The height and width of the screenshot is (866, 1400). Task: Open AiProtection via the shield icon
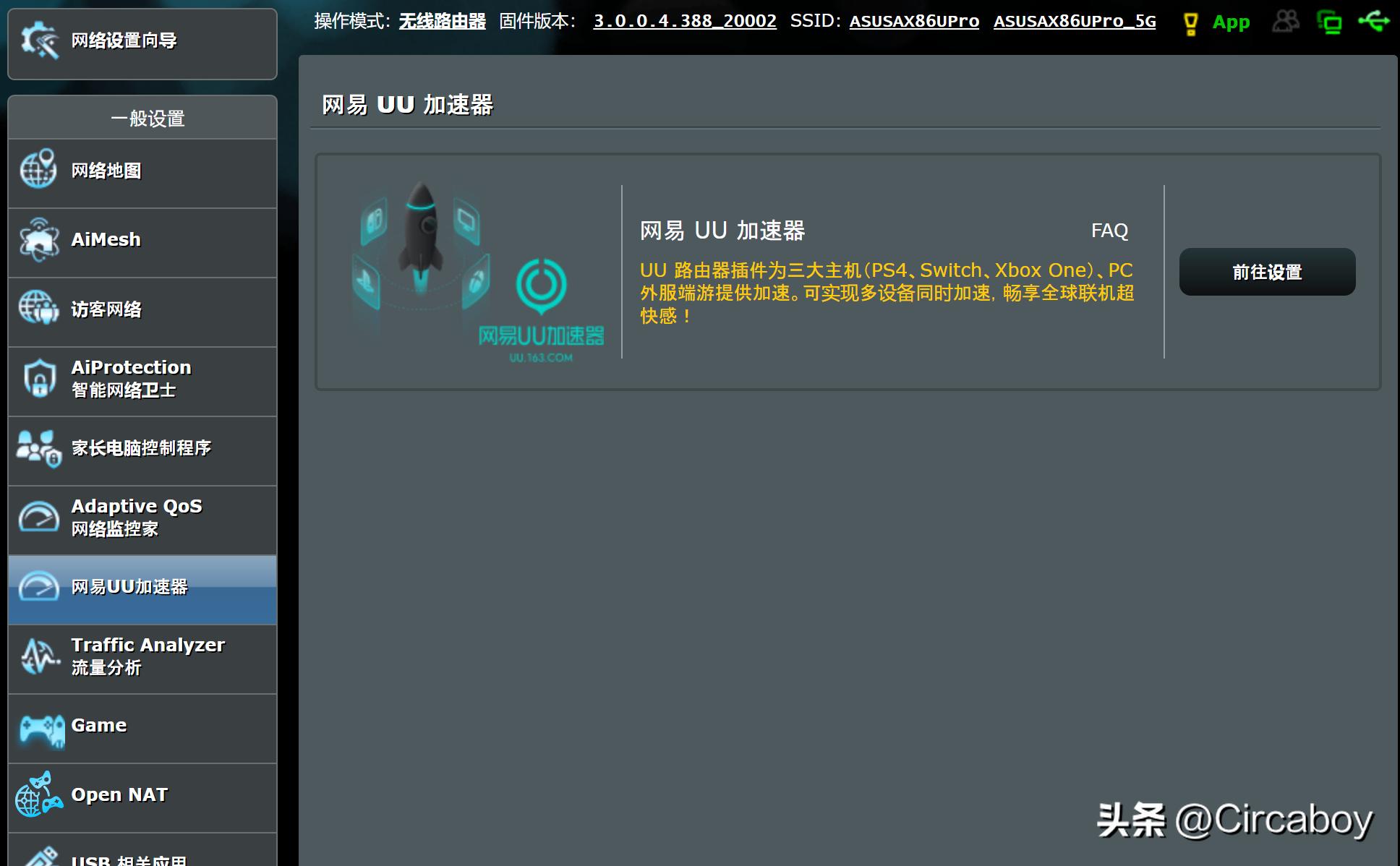tap(39, 377)
